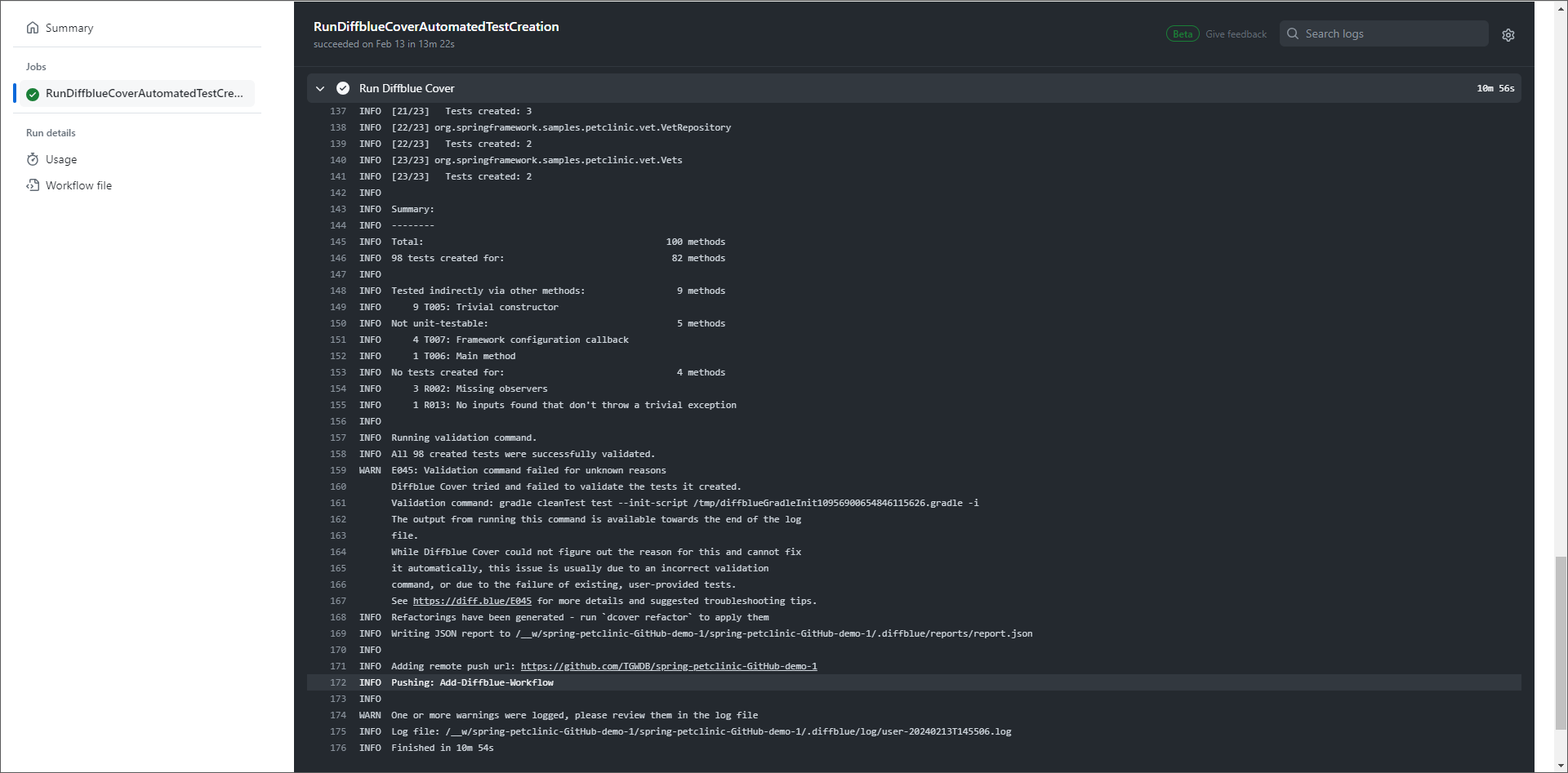Click "100 methods" value in log
Viewport: 1568px width, 773px height.
coord(696,242)
